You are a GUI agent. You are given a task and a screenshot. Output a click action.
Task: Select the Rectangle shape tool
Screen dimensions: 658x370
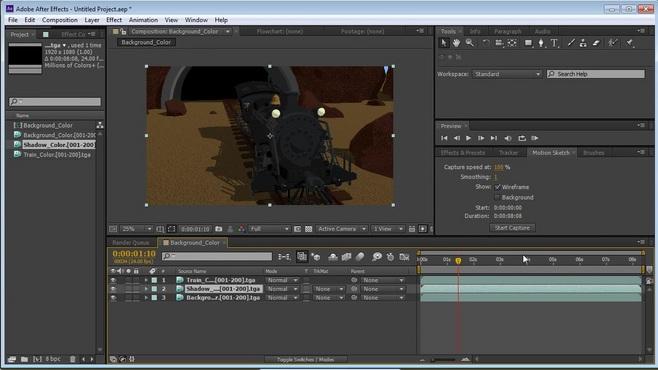[528, 43]
